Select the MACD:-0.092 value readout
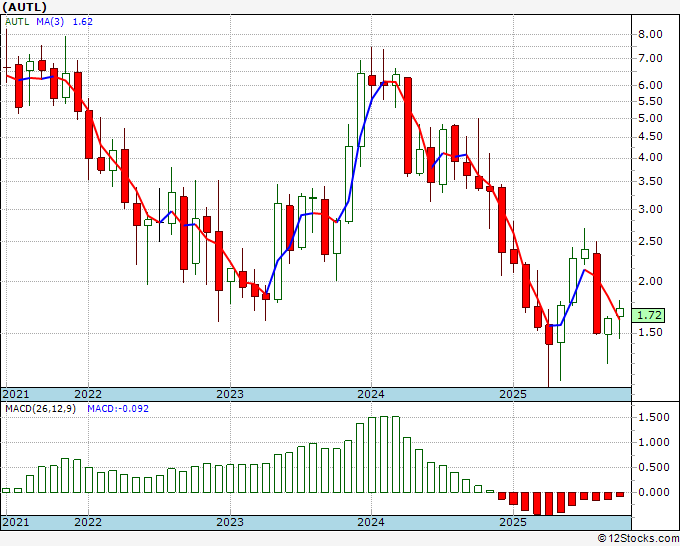680x546 pixels. [x=118, y=411]
